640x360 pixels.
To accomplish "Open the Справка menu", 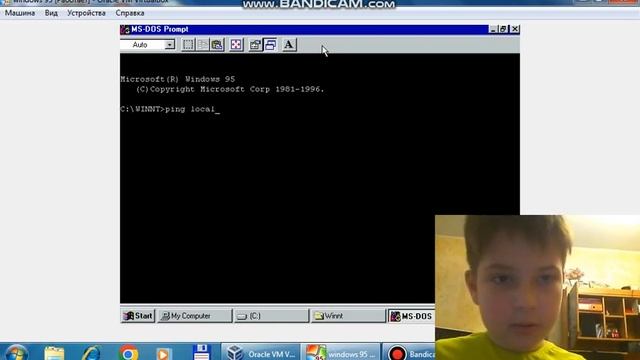I will pos(130,13).
